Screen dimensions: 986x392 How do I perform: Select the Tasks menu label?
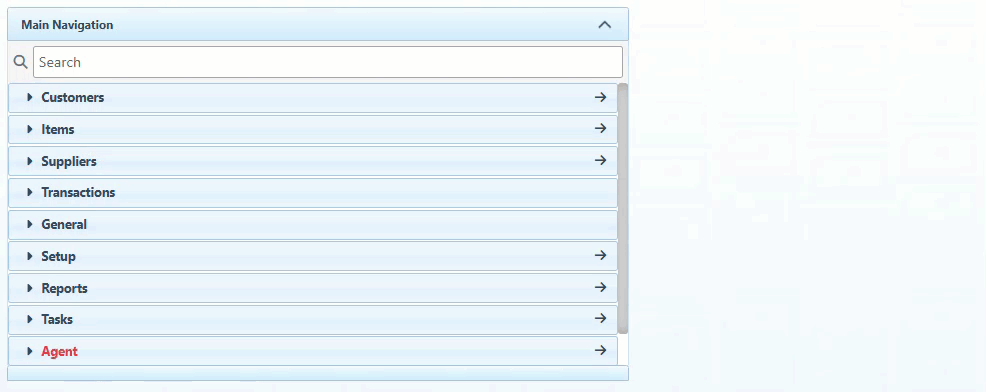coord(57,320)
